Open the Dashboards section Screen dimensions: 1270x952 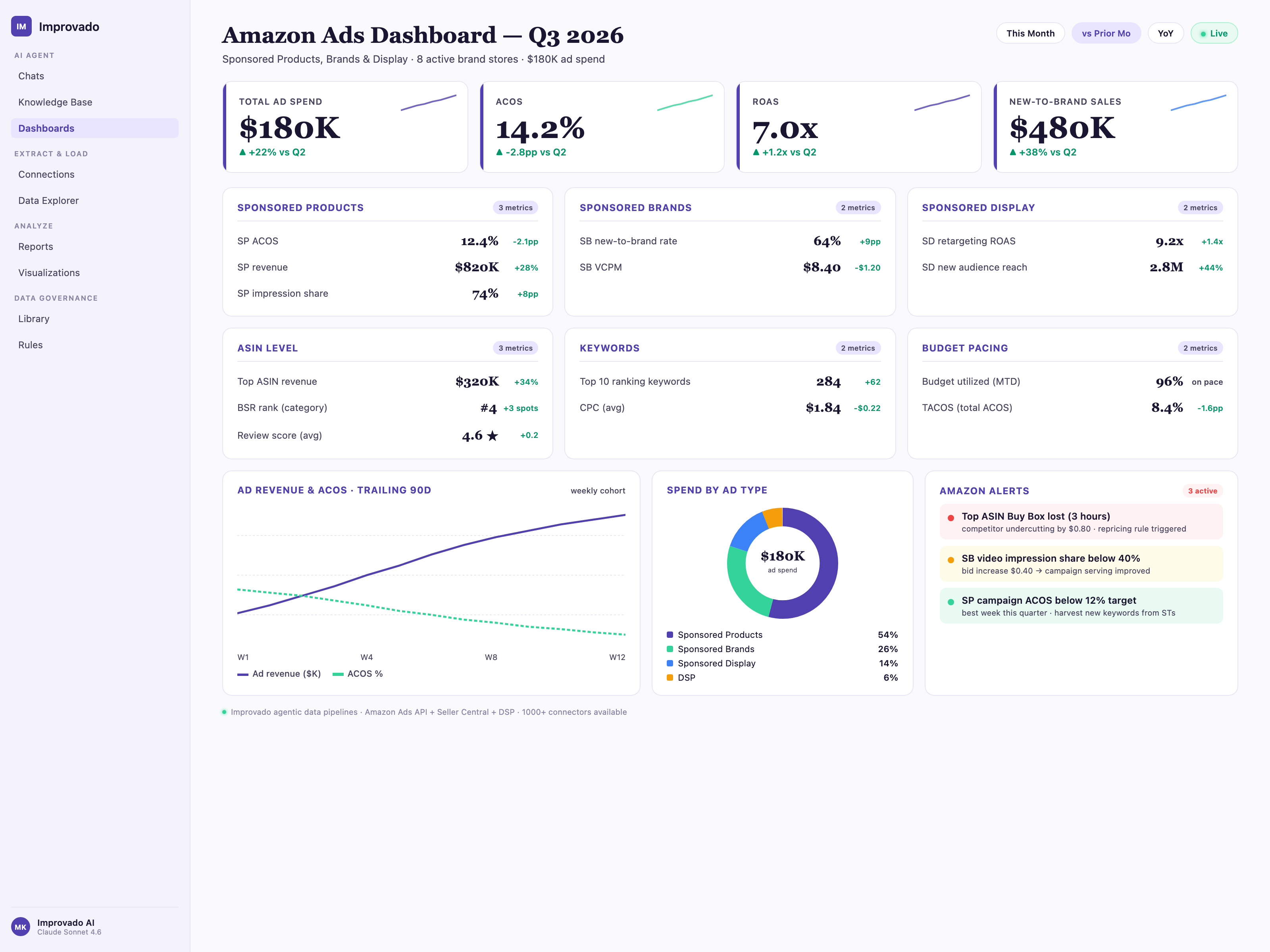[95, 128]
